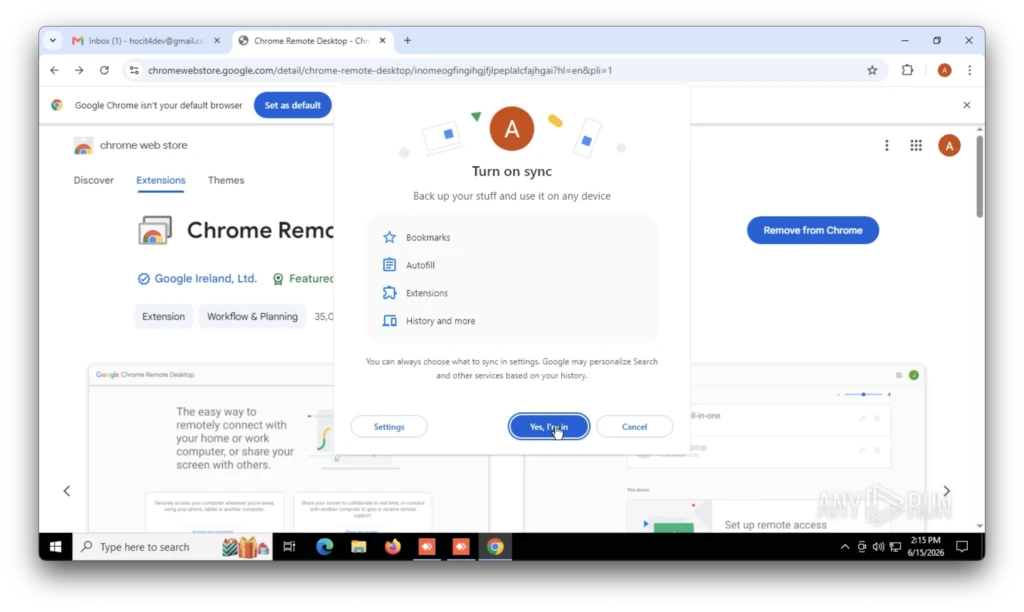Close the Chrome Remote Desktop tab
The height and width of the screenshot is (612, 1024).
(383, 40)
